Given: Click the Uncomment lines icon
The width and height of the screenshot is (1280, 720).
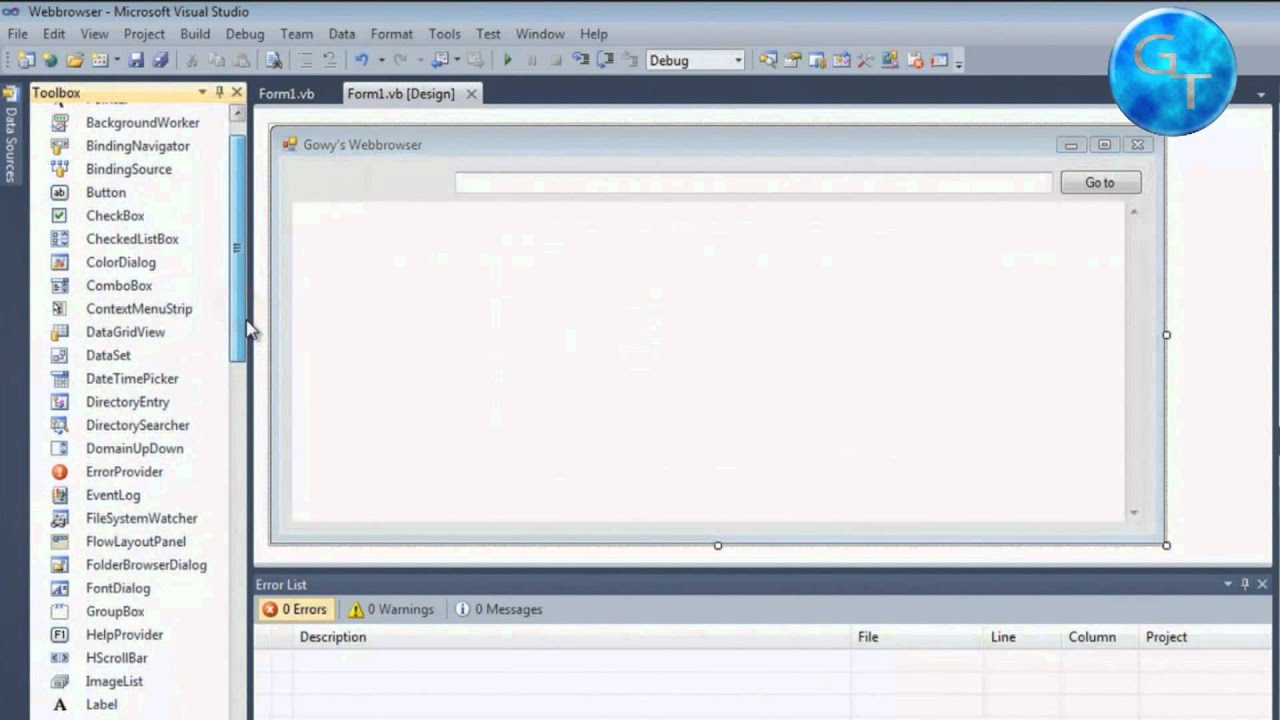Looking at the screenshot, I should [x=329, y=60].
